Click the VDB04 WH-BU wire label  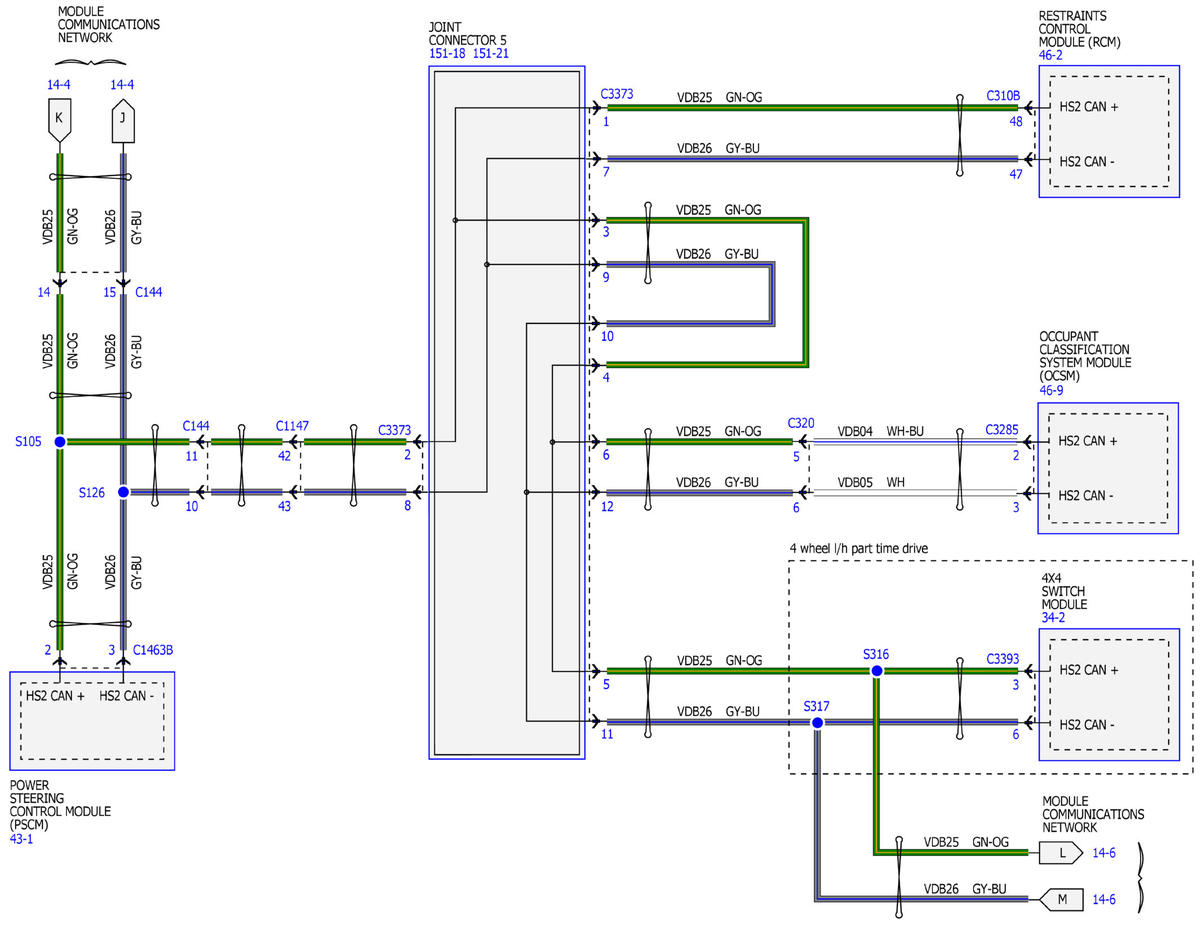point(881,431)
